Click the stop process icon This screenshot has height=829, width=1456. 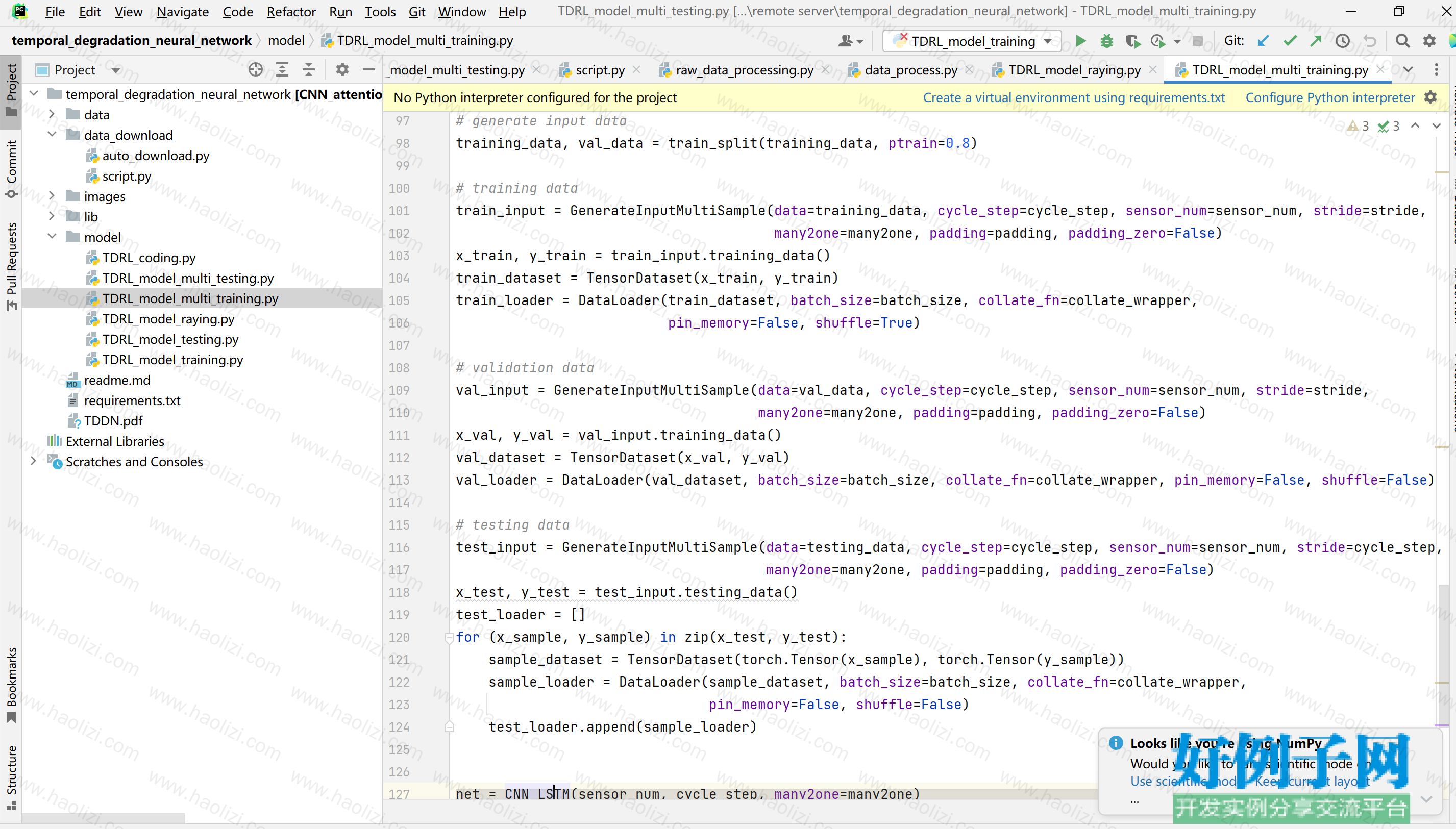pyautogui.click(x=1197, y=41)
